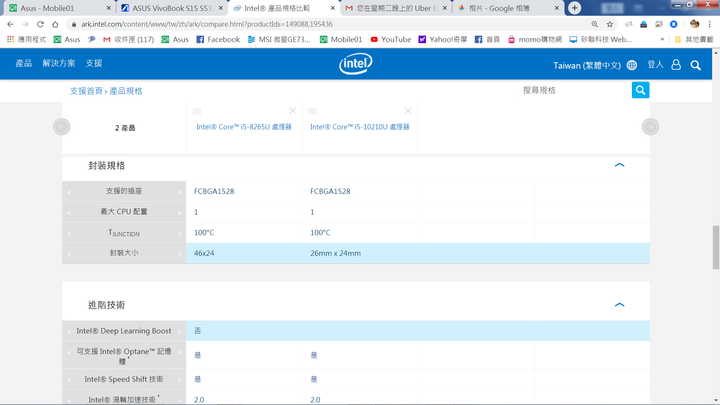Screen dimensions: 720x405
Task: Reload the page with refresh icon
Action: (x=40, y=24)
